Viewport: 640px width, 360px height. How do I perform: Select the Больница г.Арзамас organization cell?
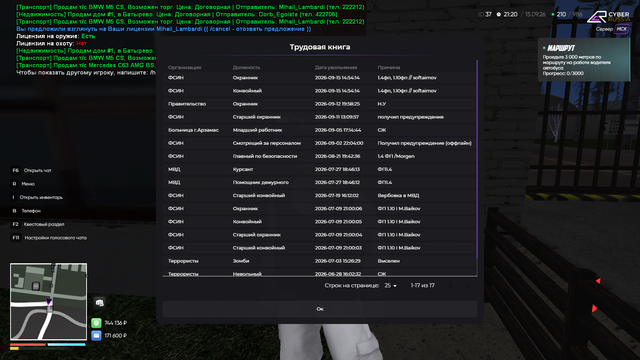tap(193, 130)
